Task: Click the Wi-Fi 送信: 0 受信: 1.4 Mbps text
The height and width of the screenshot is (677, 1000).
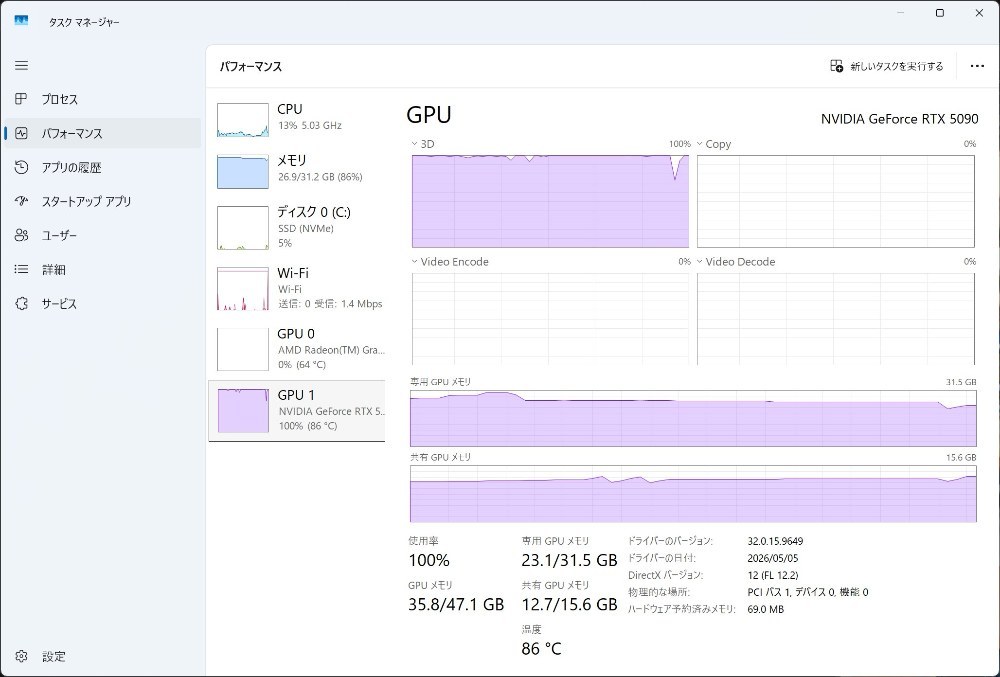Action: point(330,304)
